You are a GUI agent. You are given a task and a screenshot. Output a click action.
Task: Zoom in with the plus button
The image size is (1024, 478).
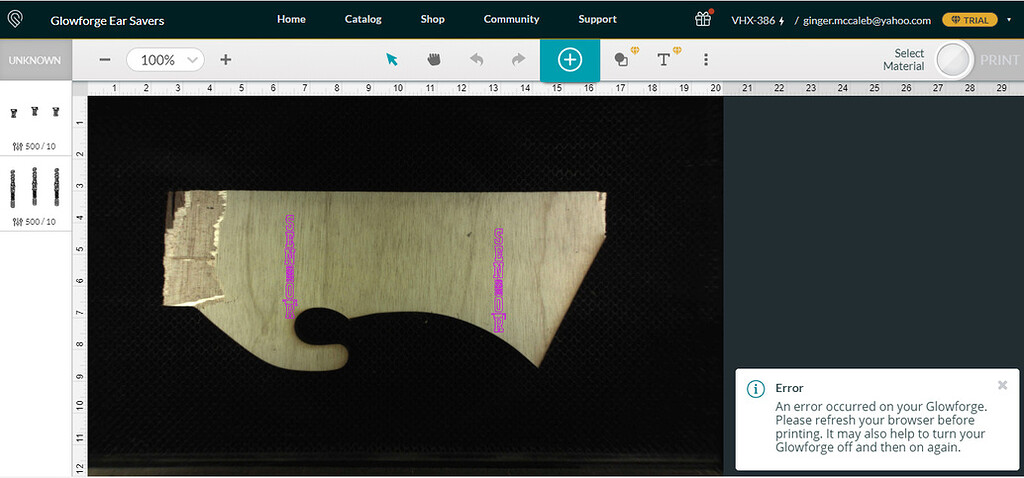[225, 60]
